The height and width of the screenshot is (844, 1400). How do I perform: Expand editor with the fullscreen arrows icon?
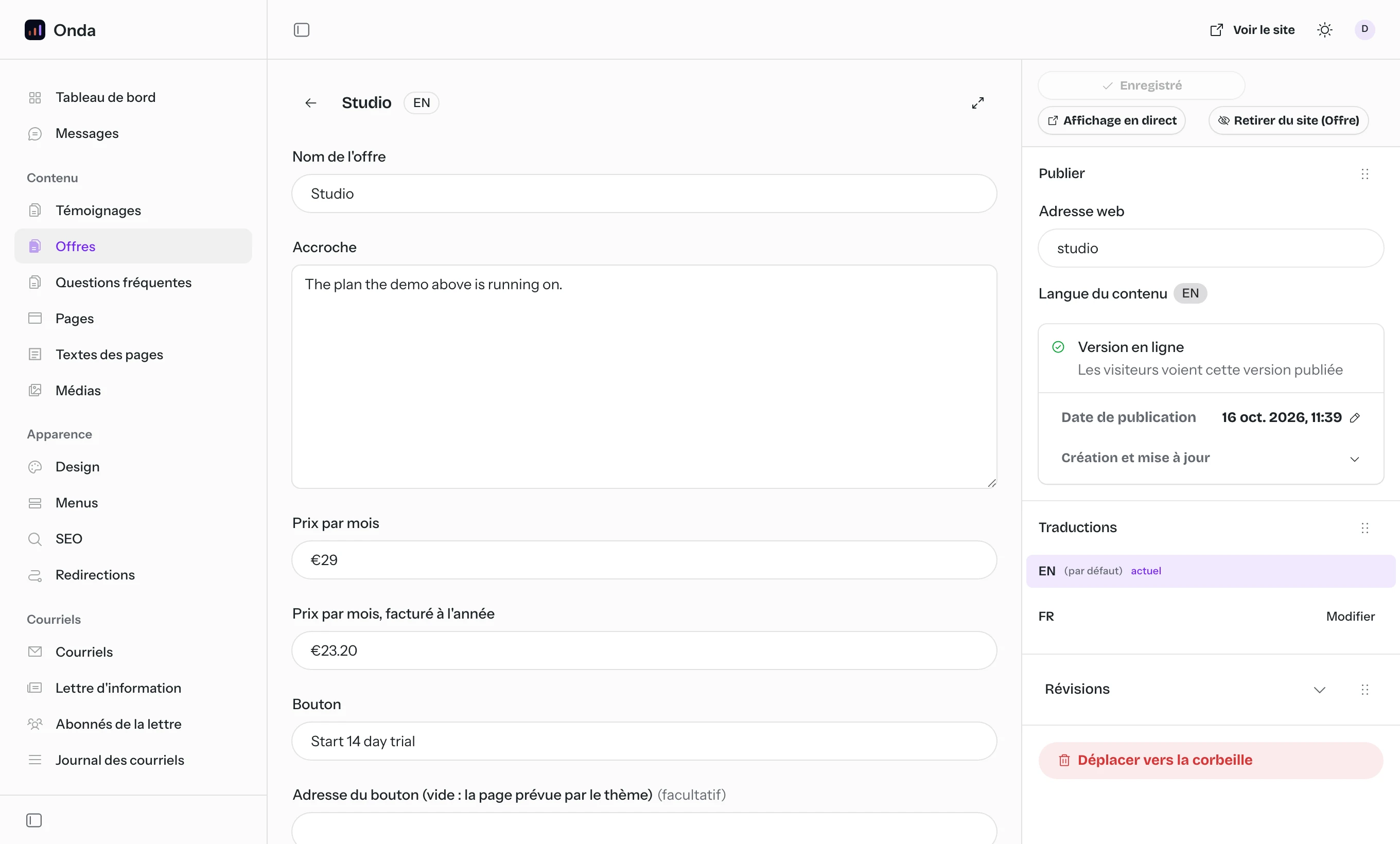pos(977,103)
